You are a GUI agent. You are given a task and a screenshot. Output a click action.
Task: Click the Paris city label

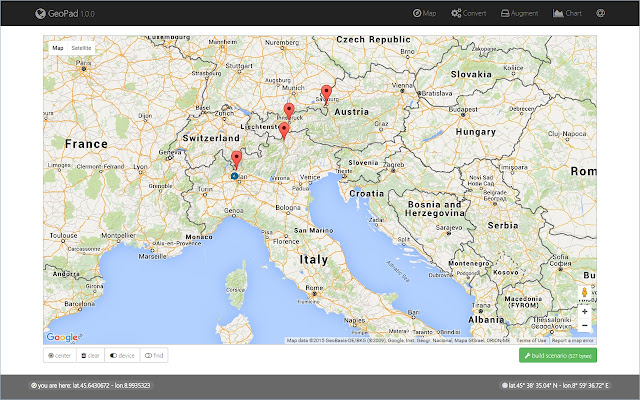[84, 63]
